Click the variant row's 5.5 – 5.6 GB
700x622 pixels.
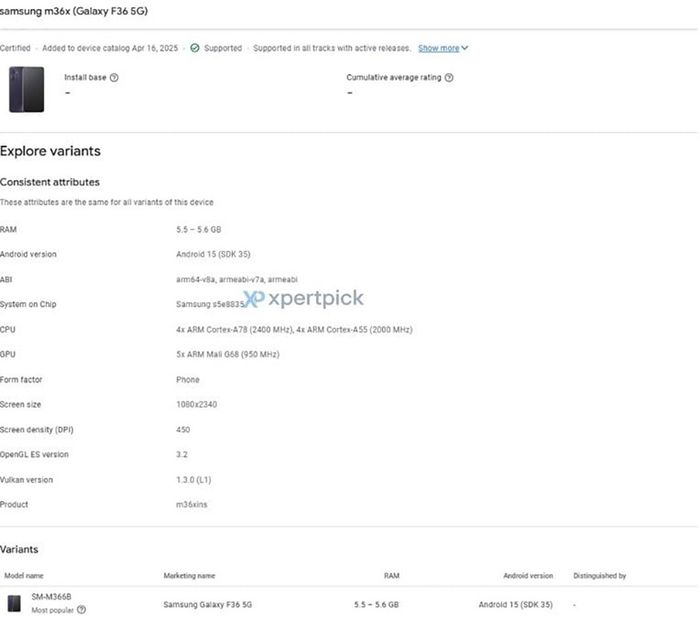[376, 605]
